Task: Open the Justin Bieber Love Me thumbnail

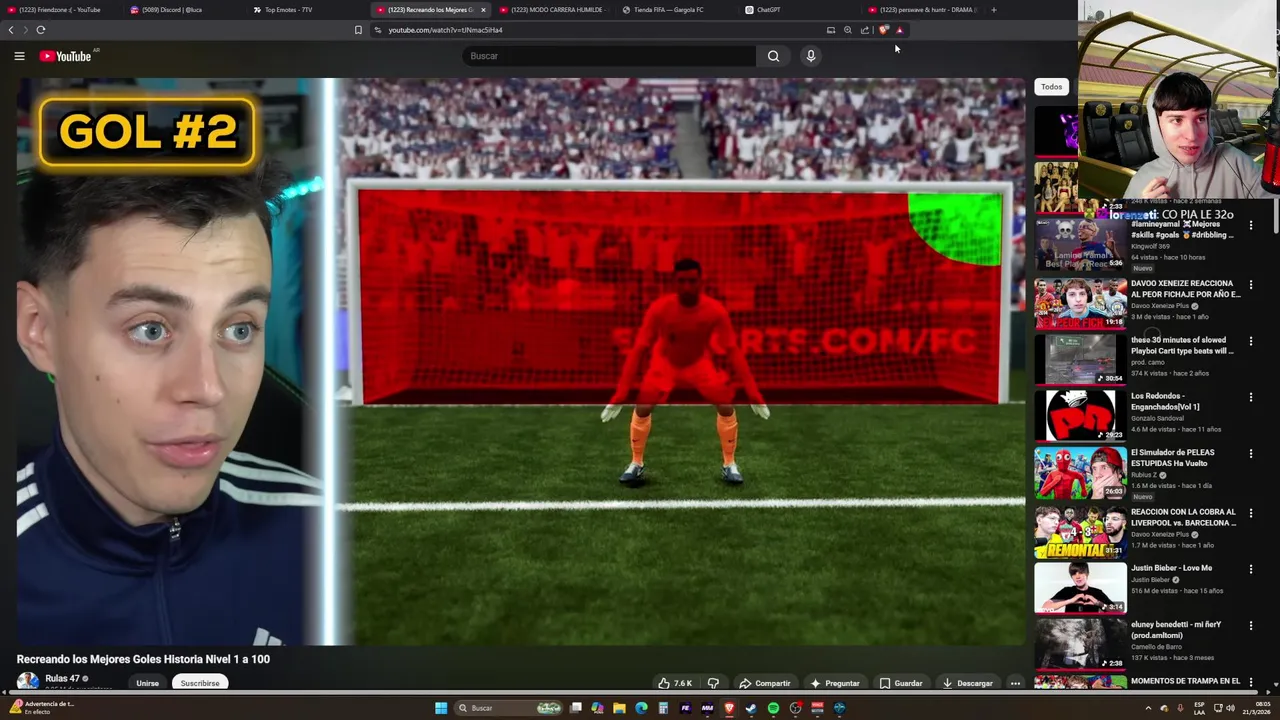Action: tap(1080, 587)
